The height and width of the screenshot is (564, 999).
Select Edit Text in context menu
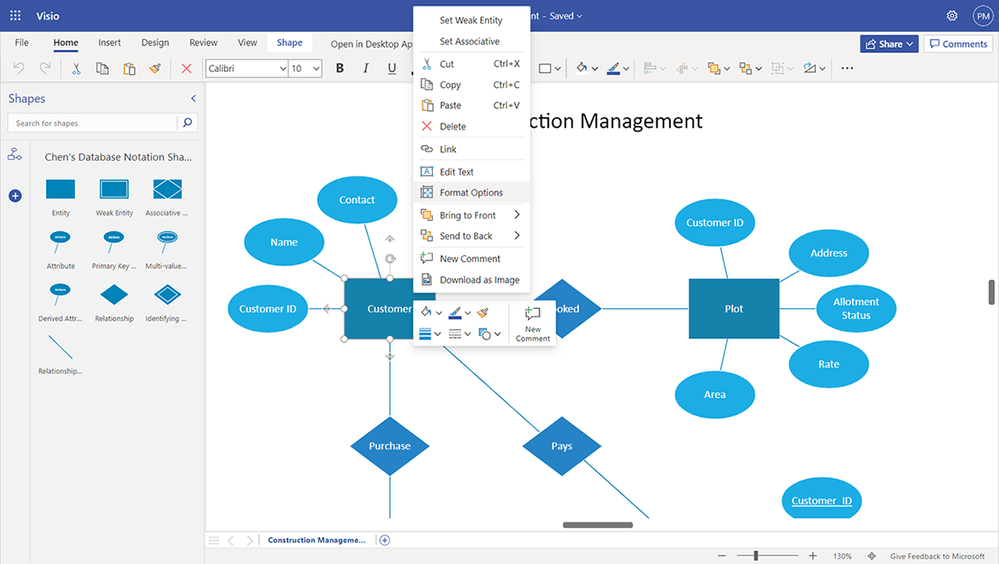coord(471,172)
